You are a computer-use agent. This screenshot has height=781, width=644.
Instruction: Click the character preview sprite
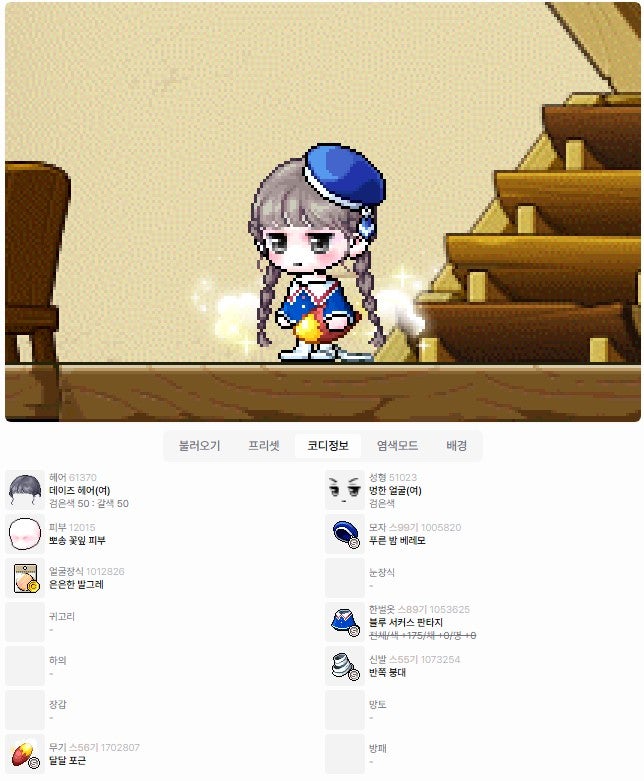coord(317,253)
